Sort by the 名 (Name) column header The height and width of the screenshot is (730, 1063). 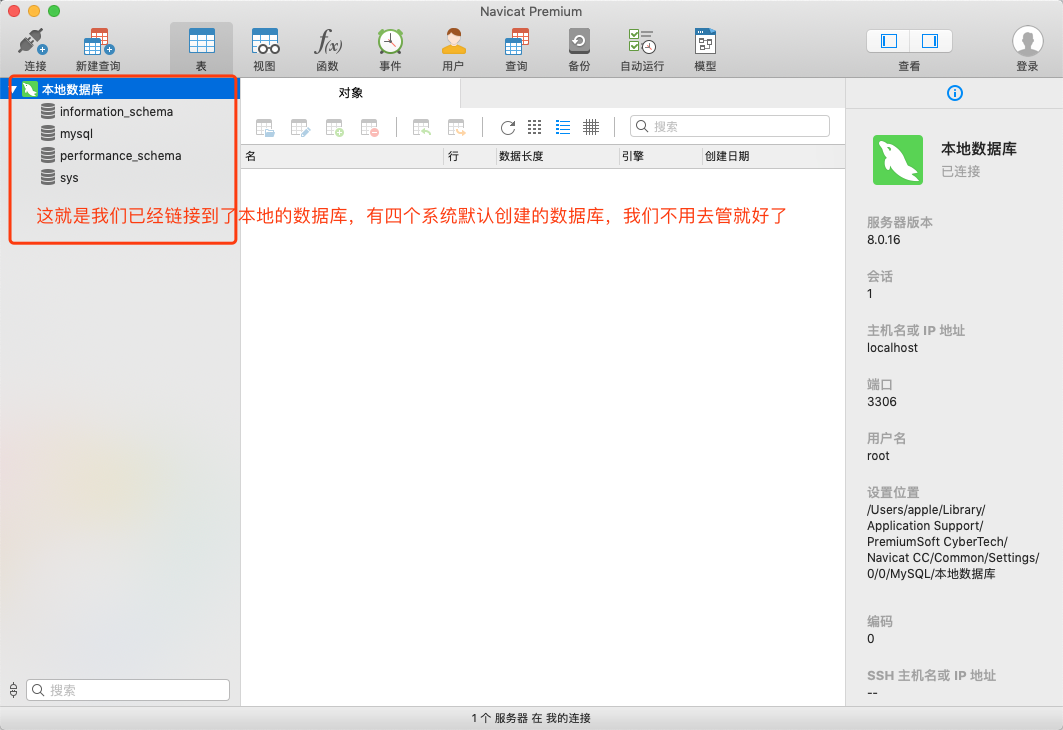click(342, 157)
